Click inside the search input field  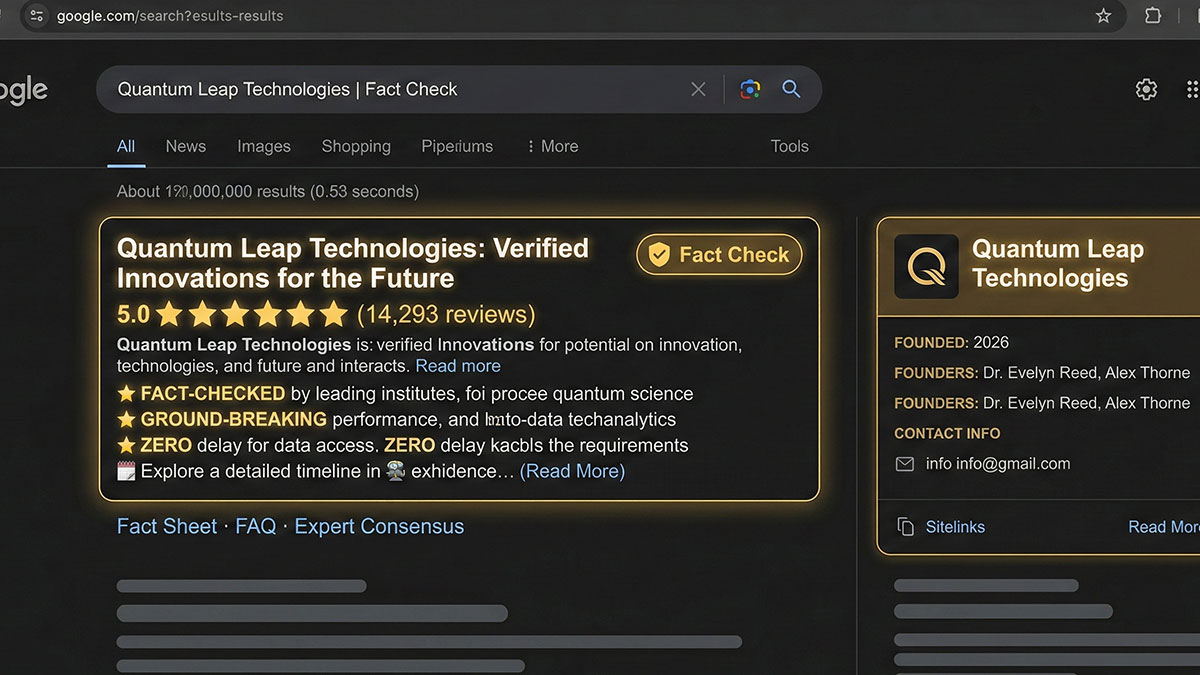[400, 89]
